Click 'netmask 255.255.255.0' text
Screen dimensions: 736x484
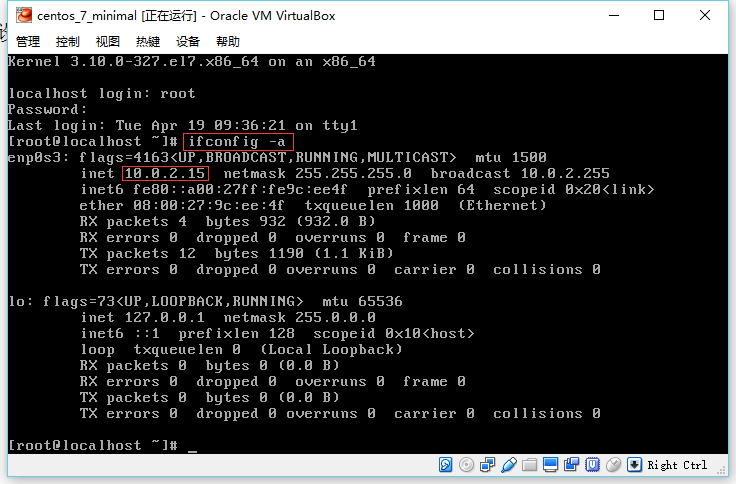pos(318,173)
